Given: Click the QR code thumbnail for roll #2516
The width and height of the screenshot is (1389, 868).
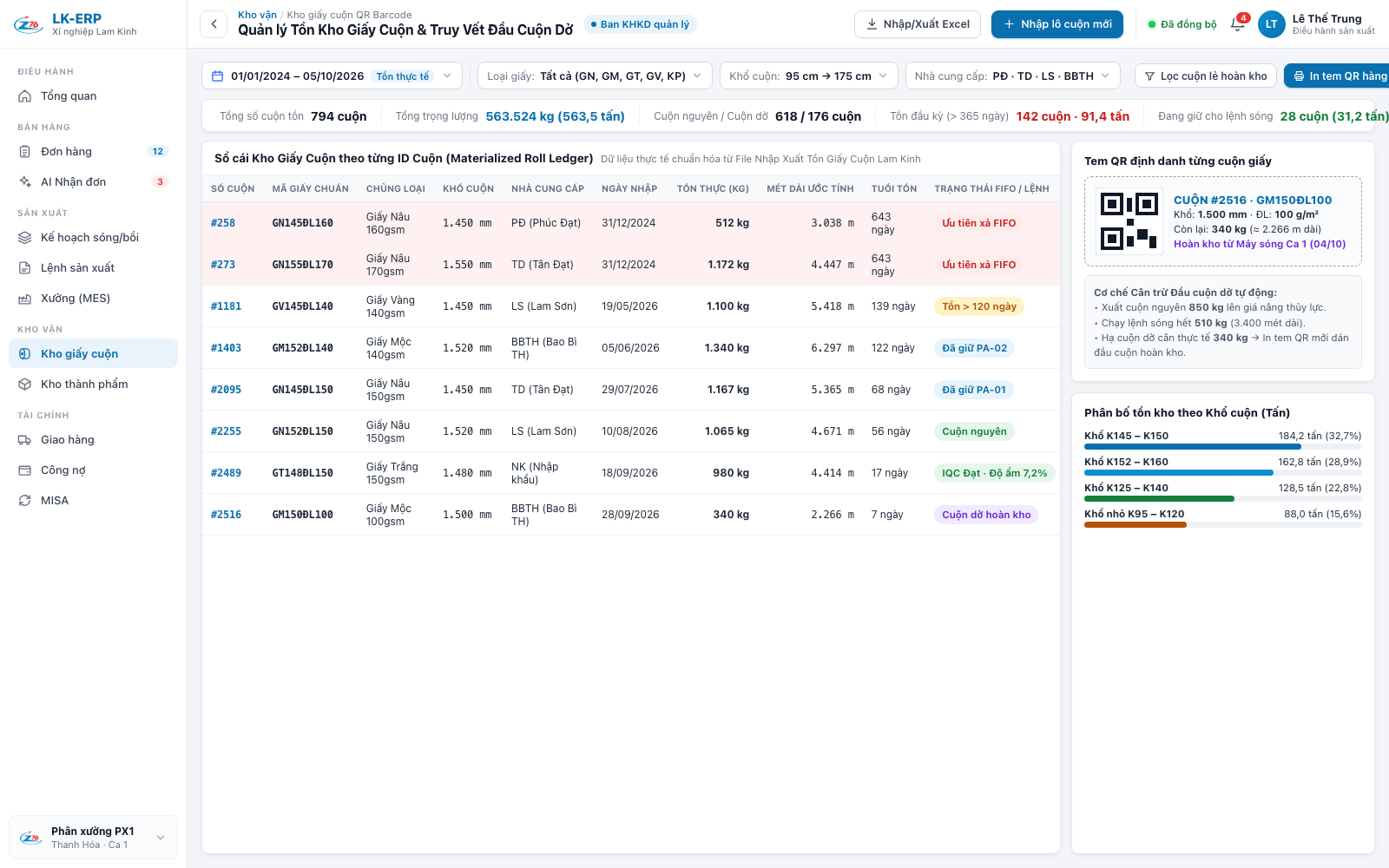Looking at the screenshot, I should point(1129,220).
